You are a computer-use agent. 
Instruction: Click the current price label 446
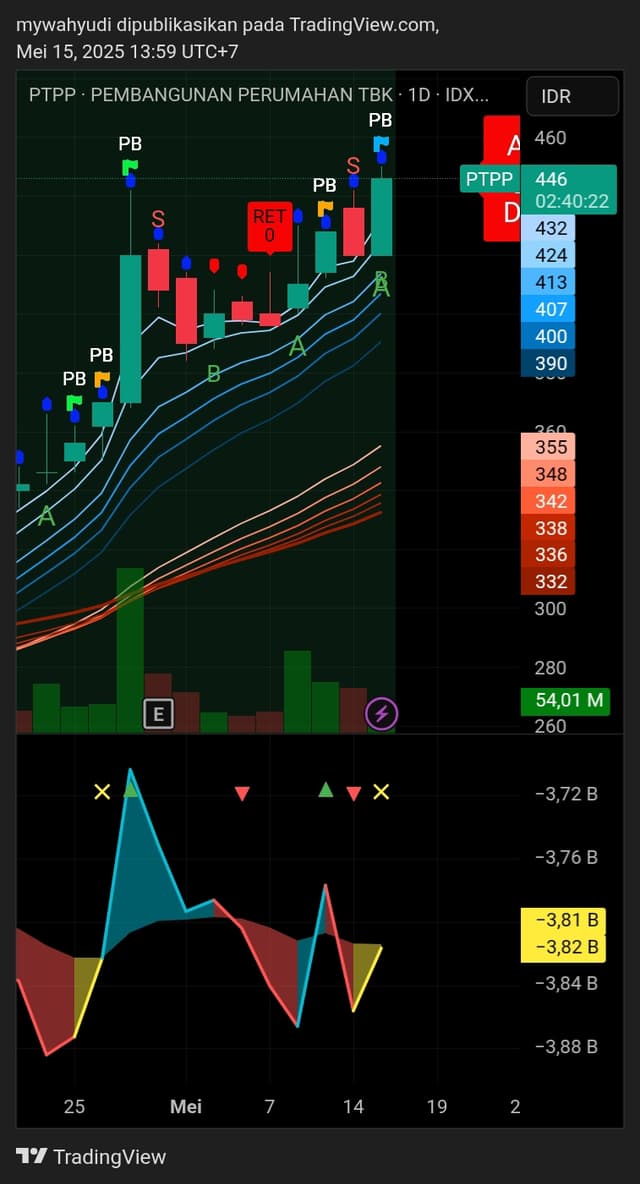click(x=551, y=180)
